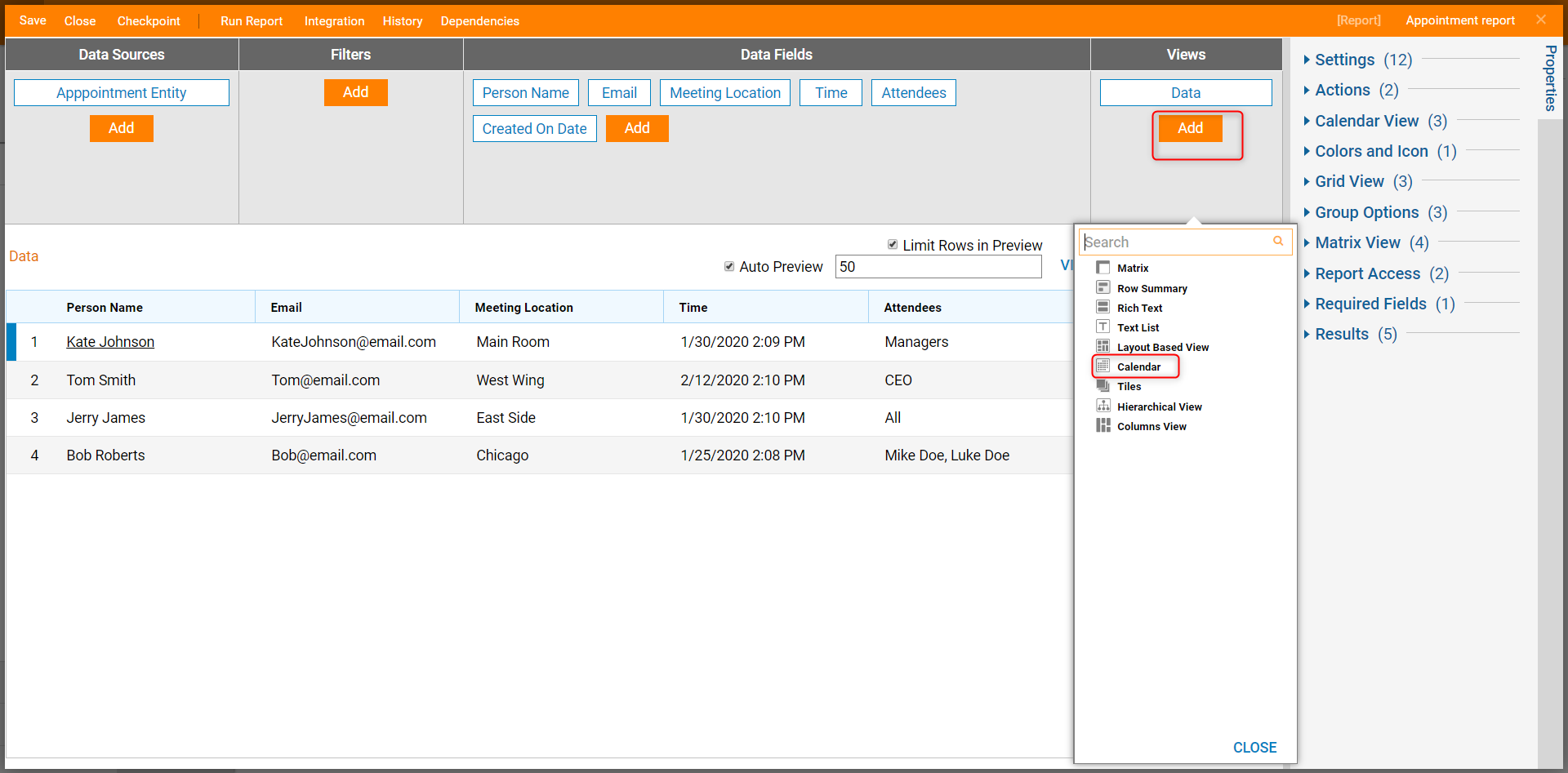Select the 2/12/2020 2:10 PM cell

pos(743,380)
